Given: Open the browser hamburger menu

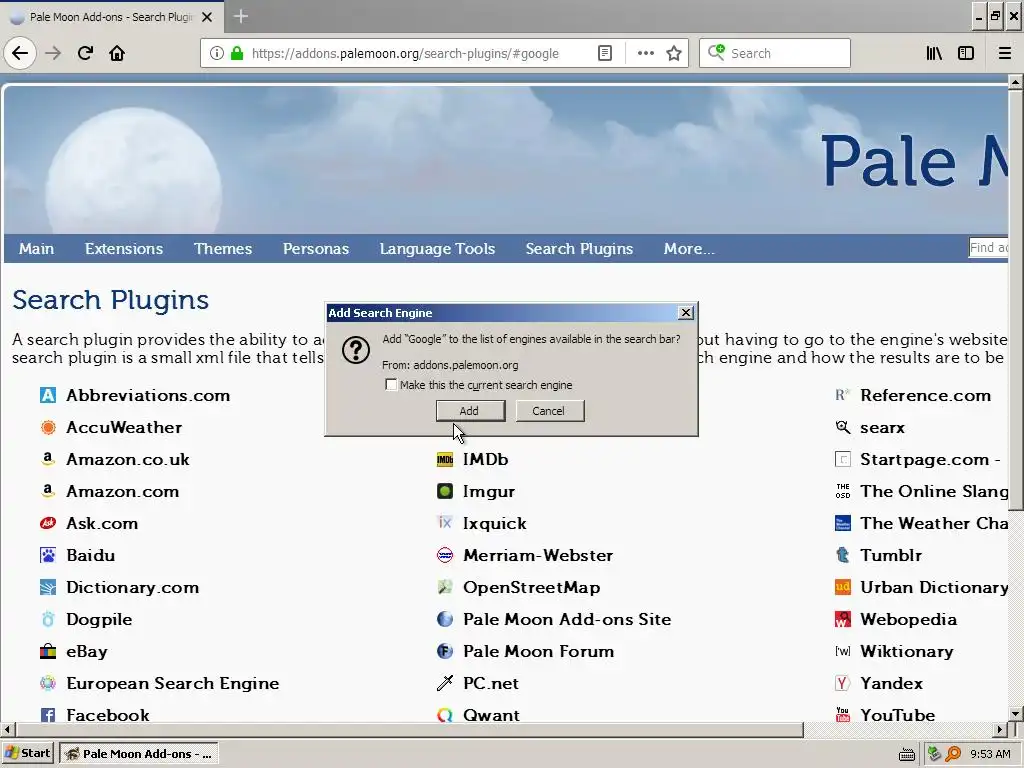Looking at the screenshot, I should (x=1005, y=53).
